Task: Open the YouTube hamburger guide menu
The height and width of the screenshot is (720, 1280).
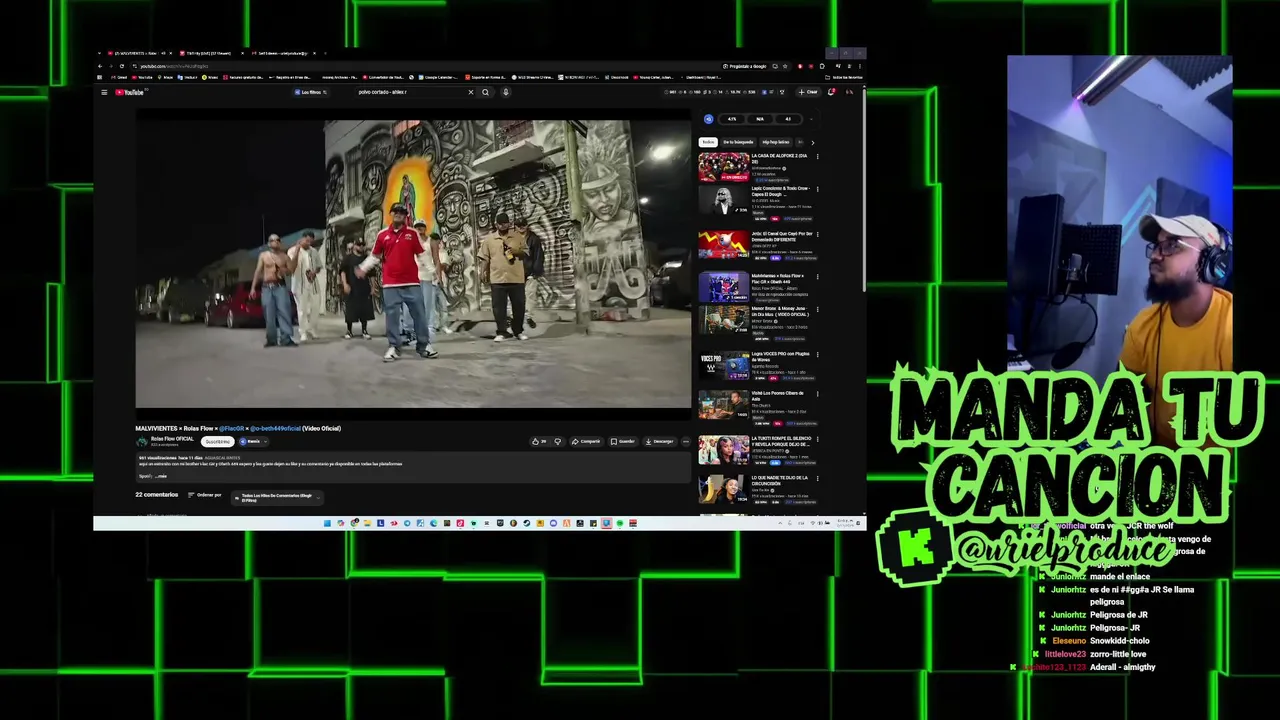Action: point(104,92)
